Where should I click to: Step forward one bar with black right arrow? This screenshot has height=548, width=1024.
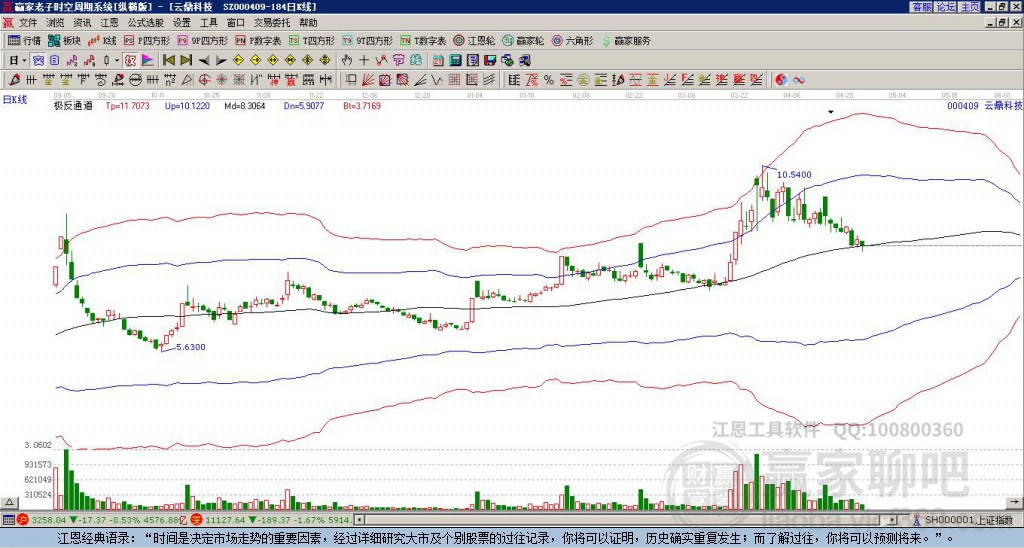pos(221,61)
